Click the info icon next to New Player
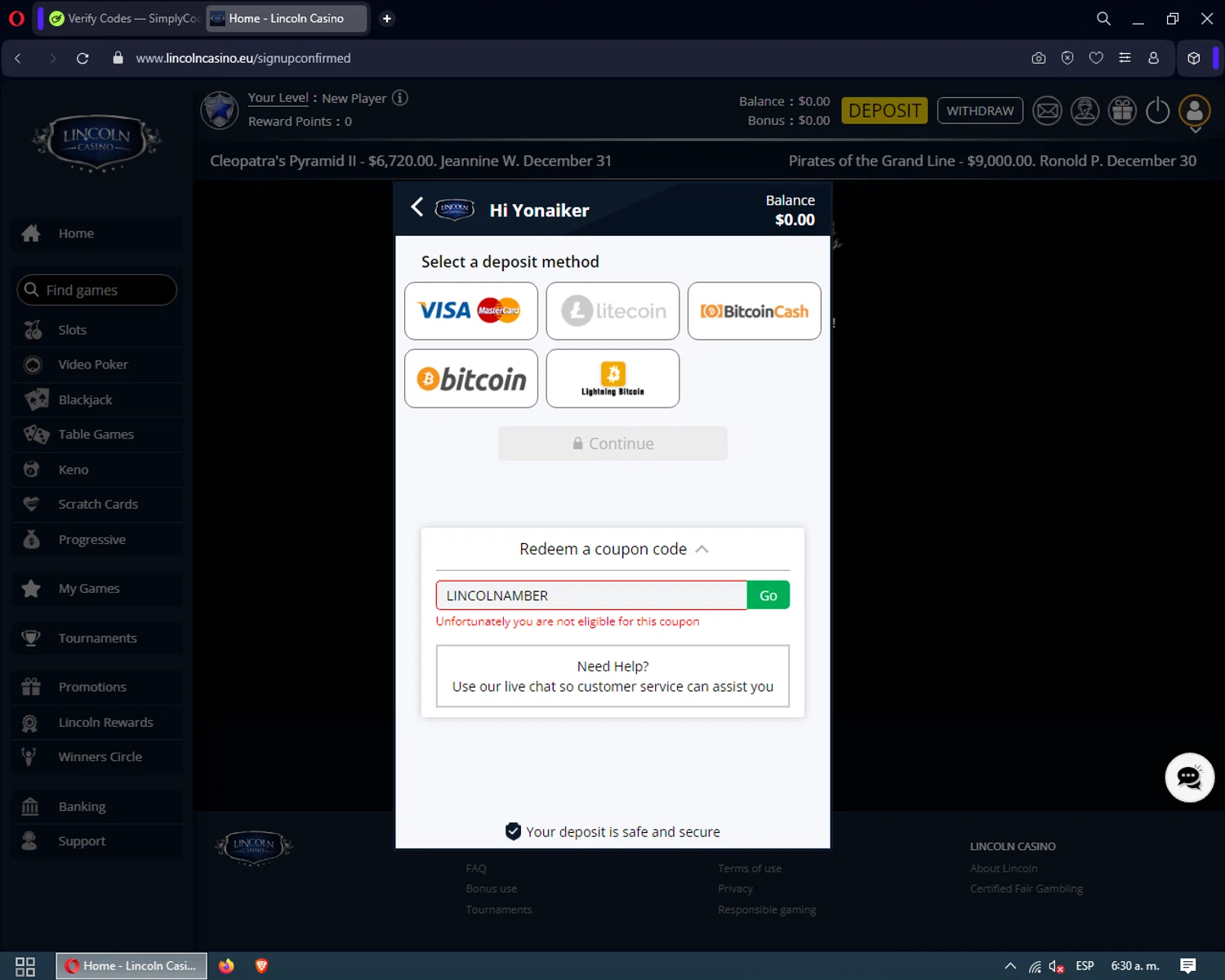Viewport: 1225px width, 980px height. [x=400, y=98]
